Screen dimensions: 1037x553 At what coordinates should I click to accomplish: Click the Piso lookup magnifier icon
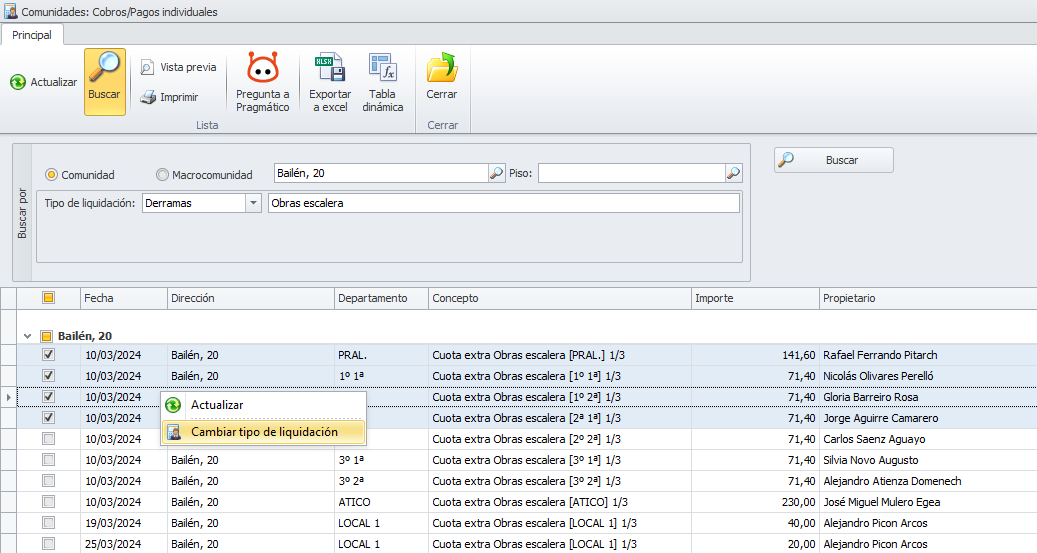tap(733, 173)
